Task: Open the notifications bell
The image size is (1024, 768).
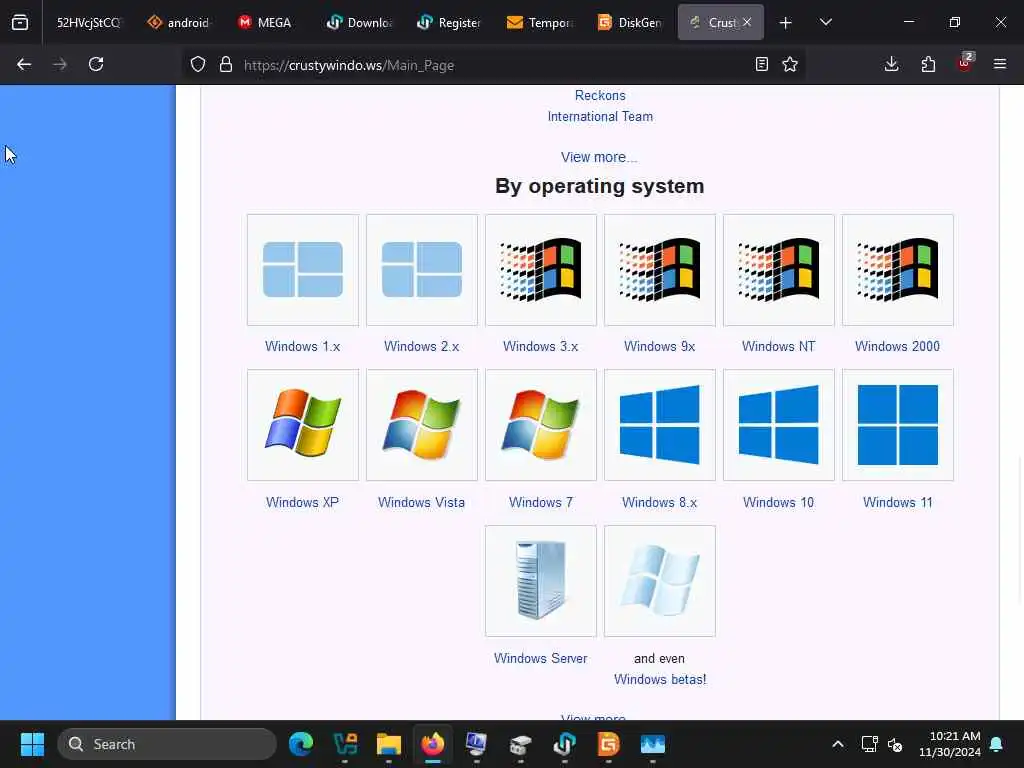Action: pos(997,744)
